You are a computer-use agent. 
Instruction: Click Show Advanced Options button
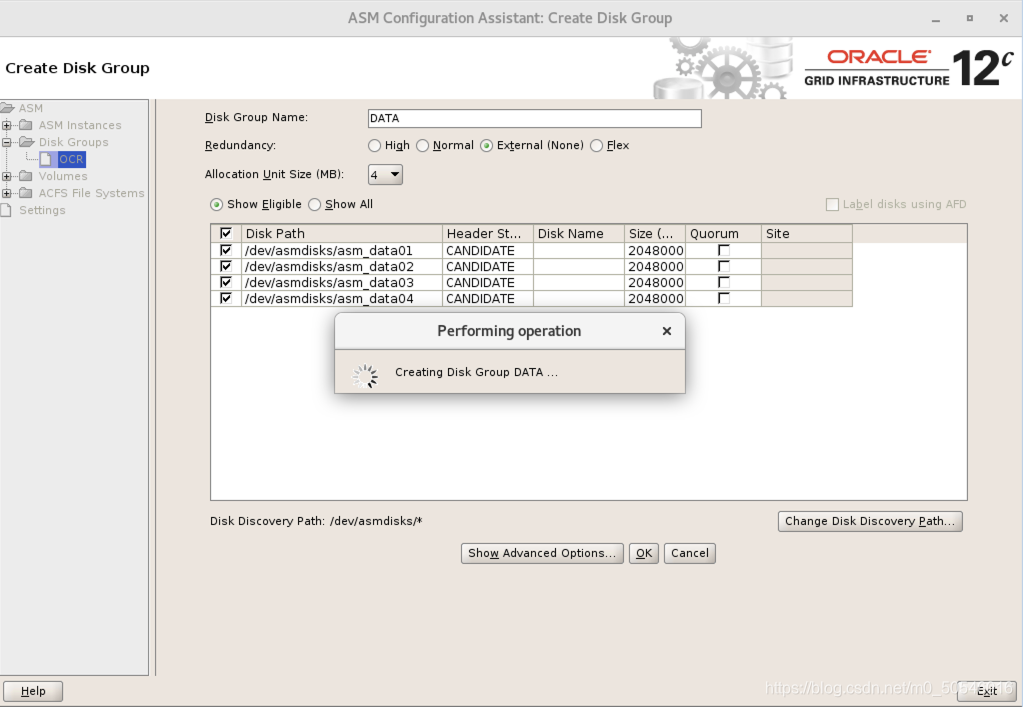pyautogui.click(x=542, y=553)
